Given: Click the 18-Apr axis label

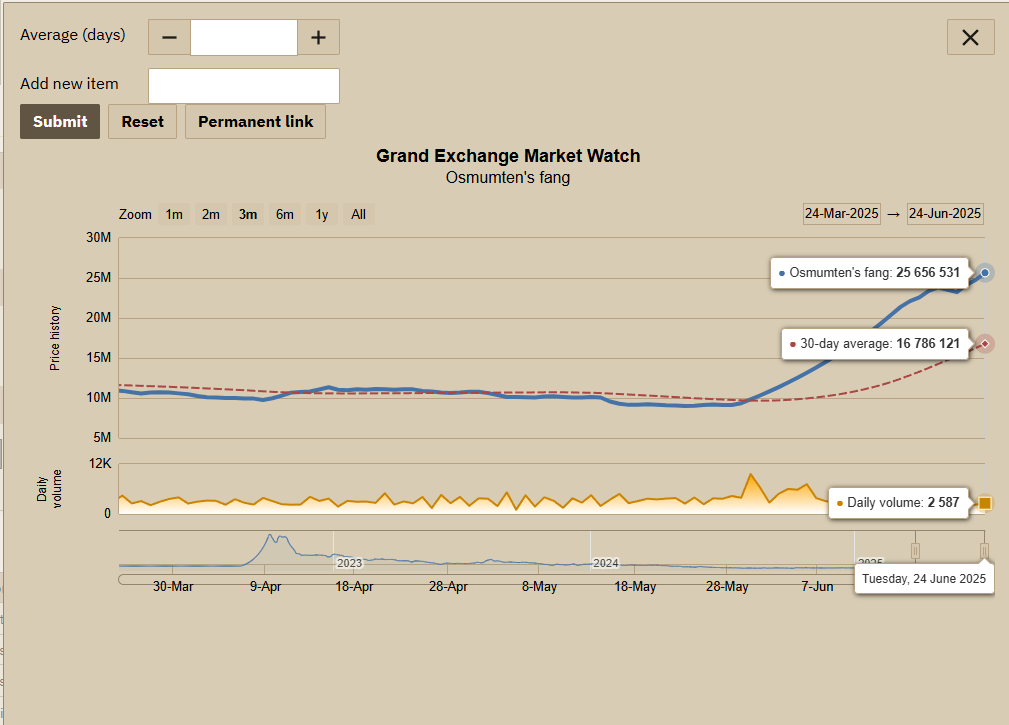Looking at the screenshot, I should click(354, 587).
